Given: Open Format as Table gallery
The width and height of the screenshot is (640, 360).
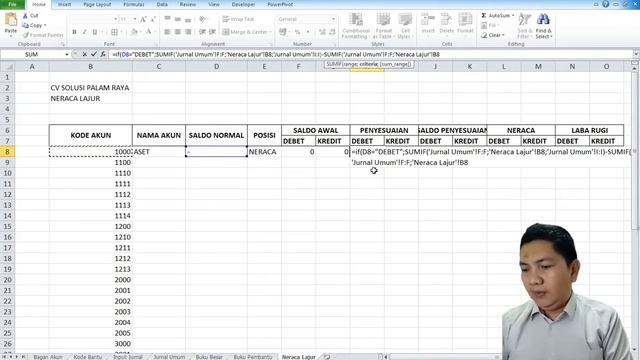Looking at the screenshot, I should click(384, 26).
